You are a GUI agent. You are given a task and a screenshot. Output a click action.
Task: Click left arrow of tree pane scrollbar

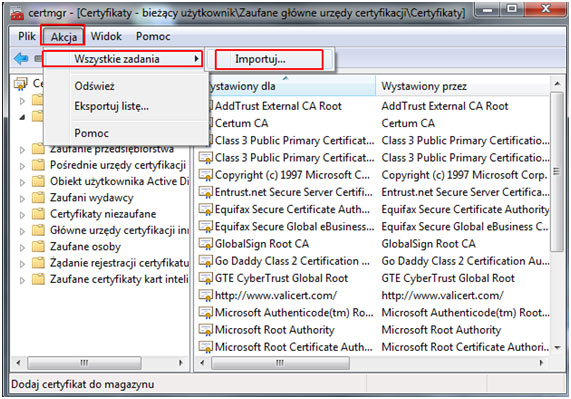[x=18, y=363]
